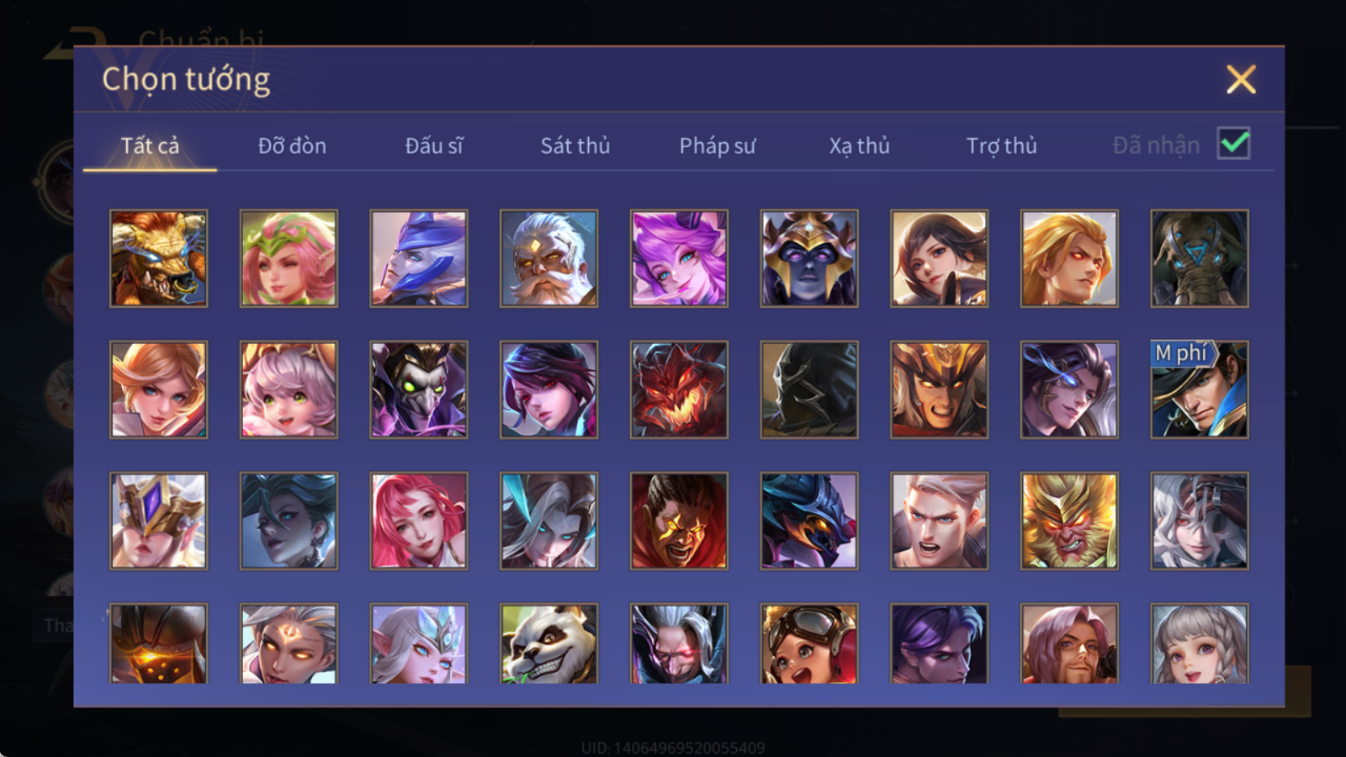
Task: Choose the red demon face hero
Action: (x=679, y=390)
